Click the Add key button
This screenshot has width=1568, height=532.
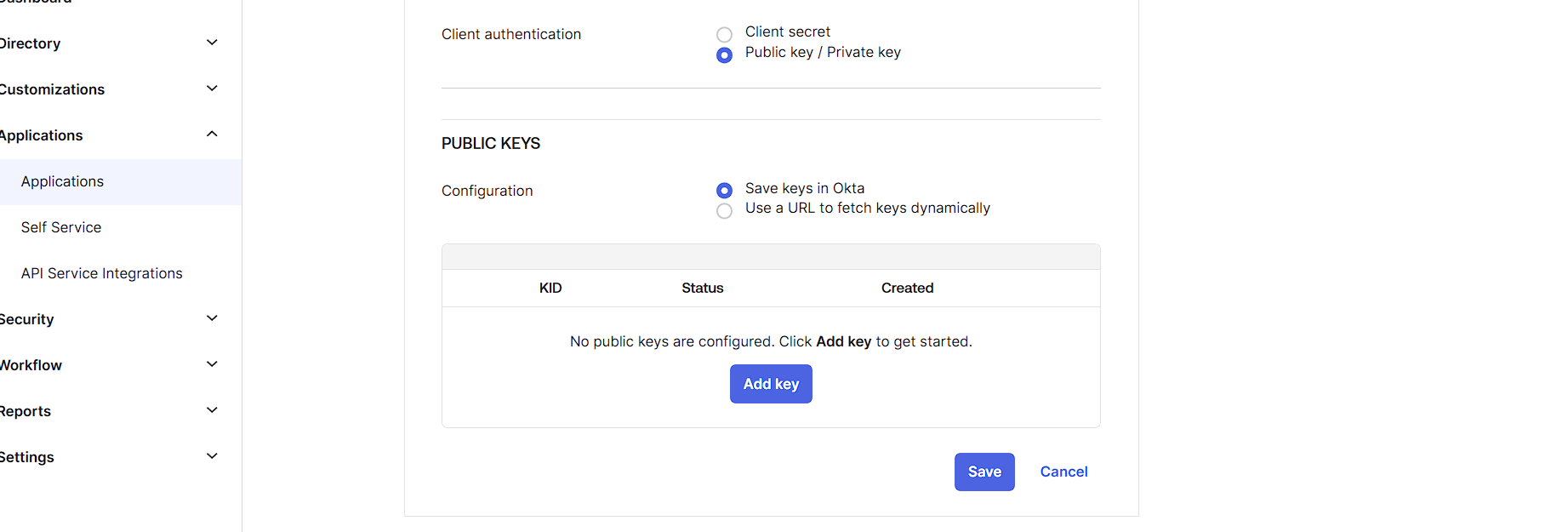(771, 384)
